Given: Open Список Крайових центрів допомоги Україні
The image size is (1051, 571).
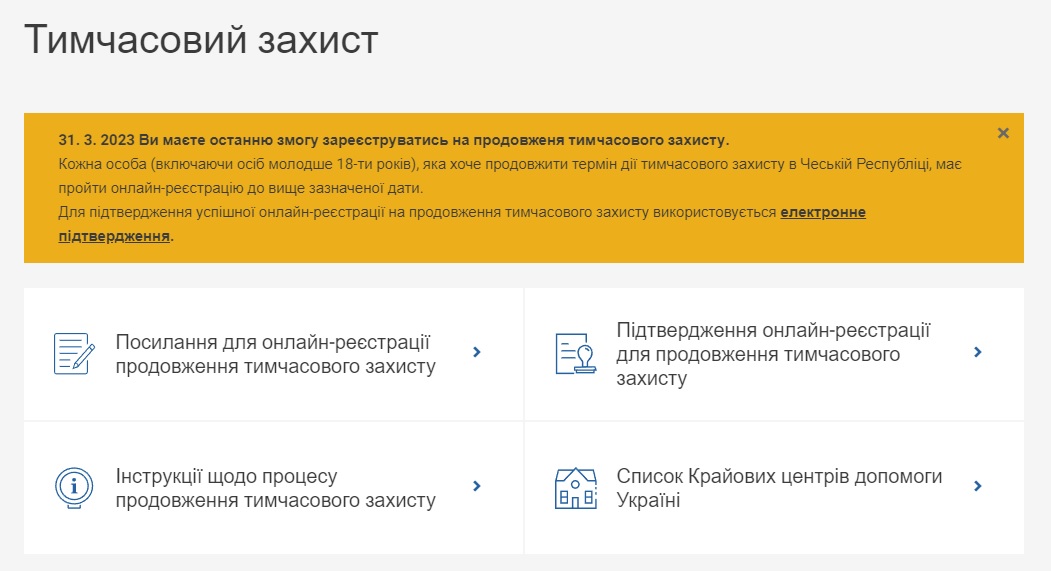Looking at the screenshot, I should tap(779, 488).
